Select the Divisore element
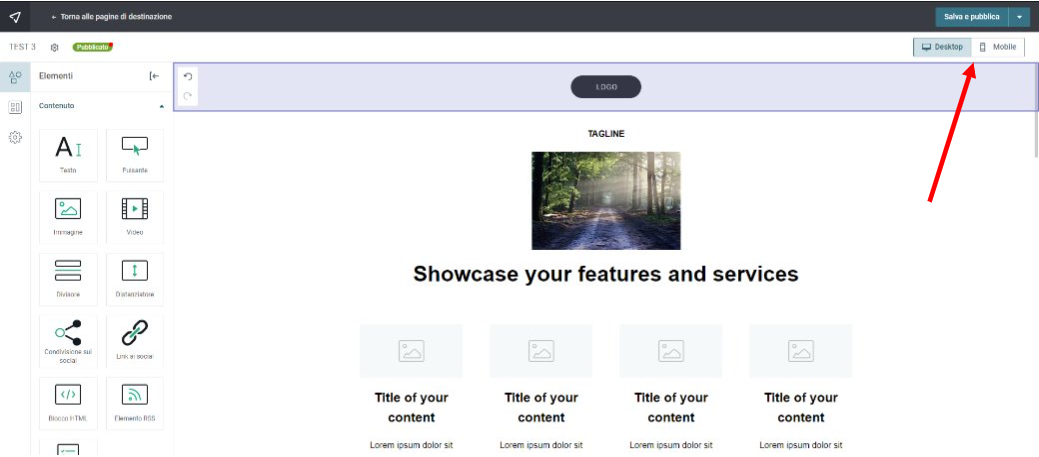This screenshot has height=457, width=1039. click(x=68, y=279)
